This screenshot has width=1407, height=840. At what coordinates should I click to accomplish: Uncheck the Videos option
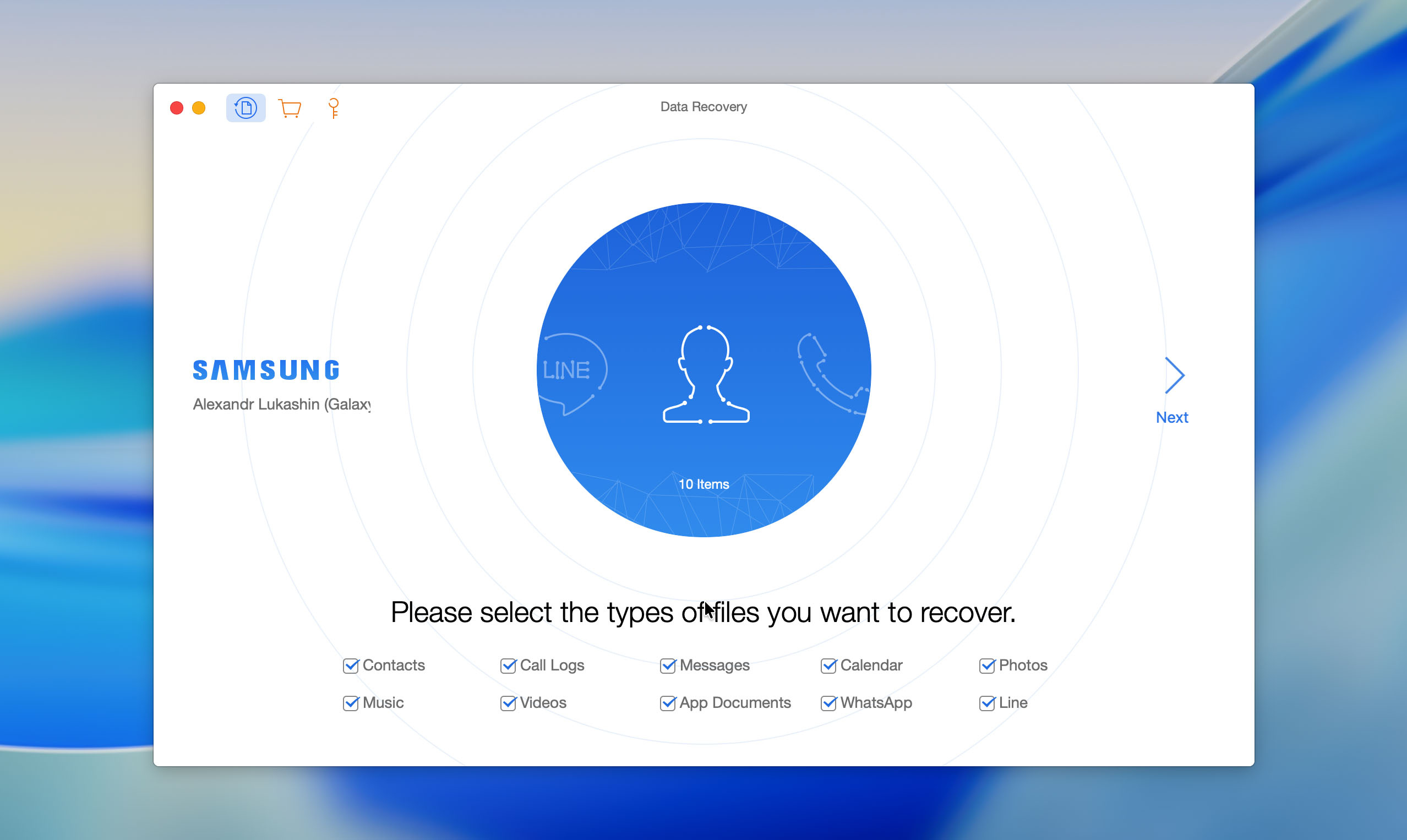(x=508, y=703)
